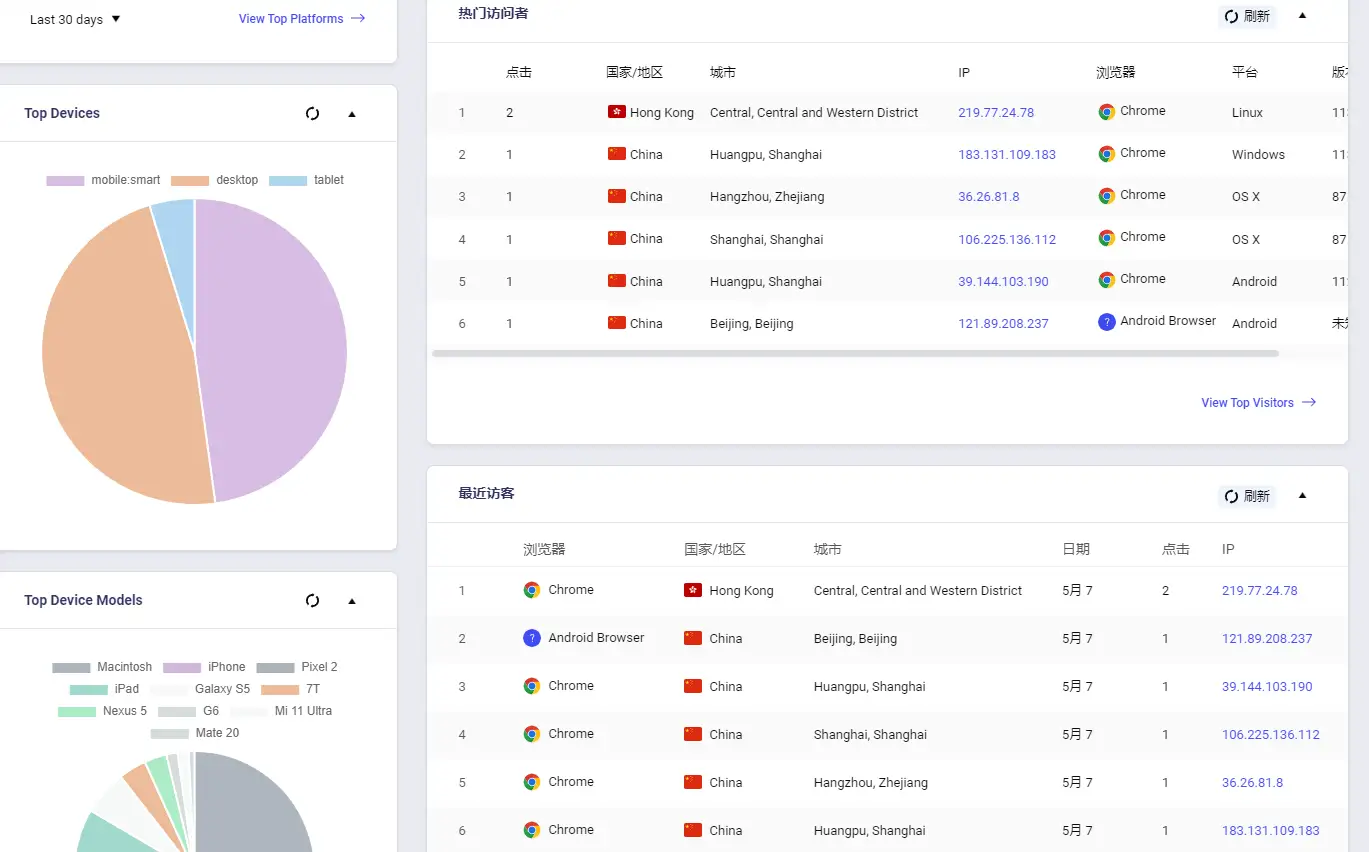This screenshot has height=852, width=1369.
Task: Open the Last 30 days dropdown
Action: tap(75, 19)
